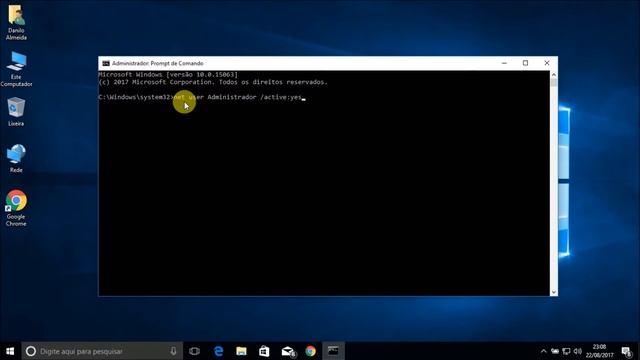
Task: Click the 'Microsoft Windows [versão 10.0.15063]' line
Action: pos(168,75)
